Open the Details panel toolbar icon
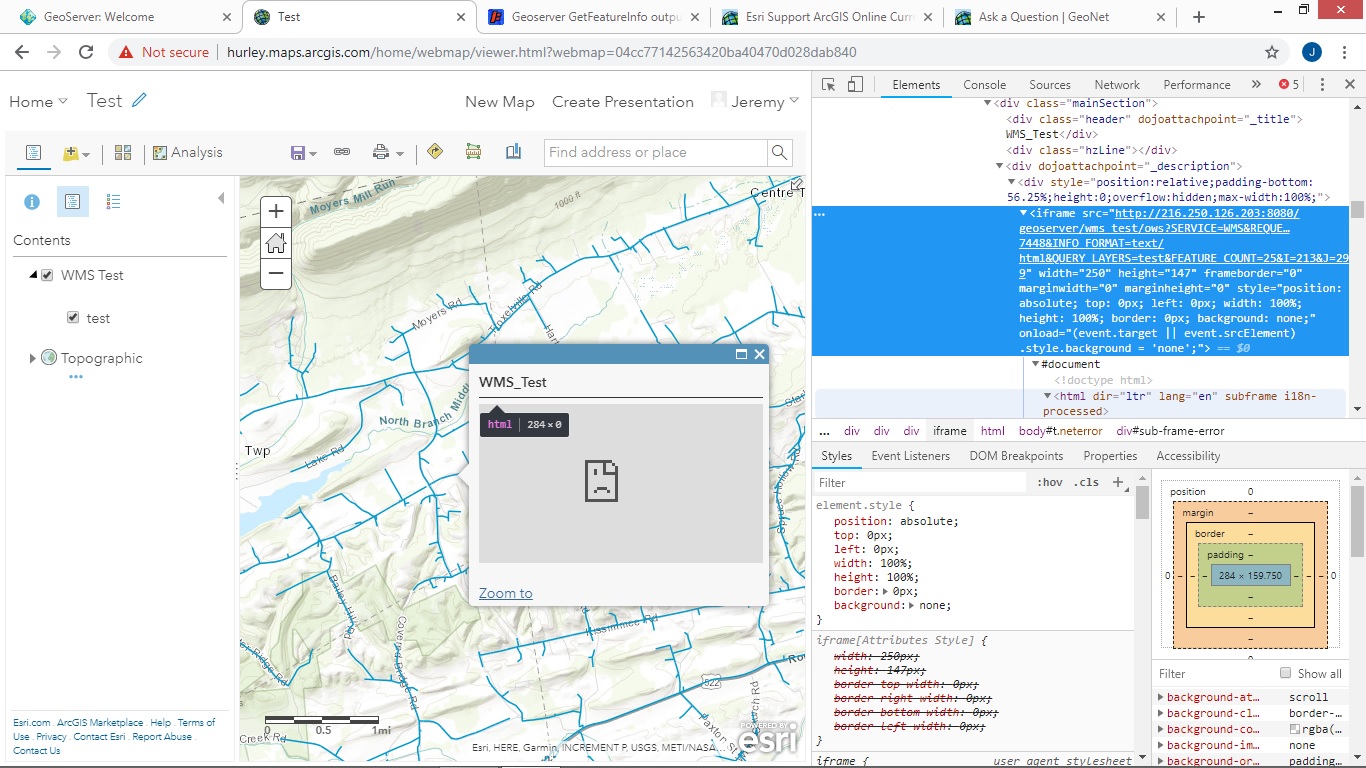This screenshot has height=768, width=1366. click(x=33, y=153)
